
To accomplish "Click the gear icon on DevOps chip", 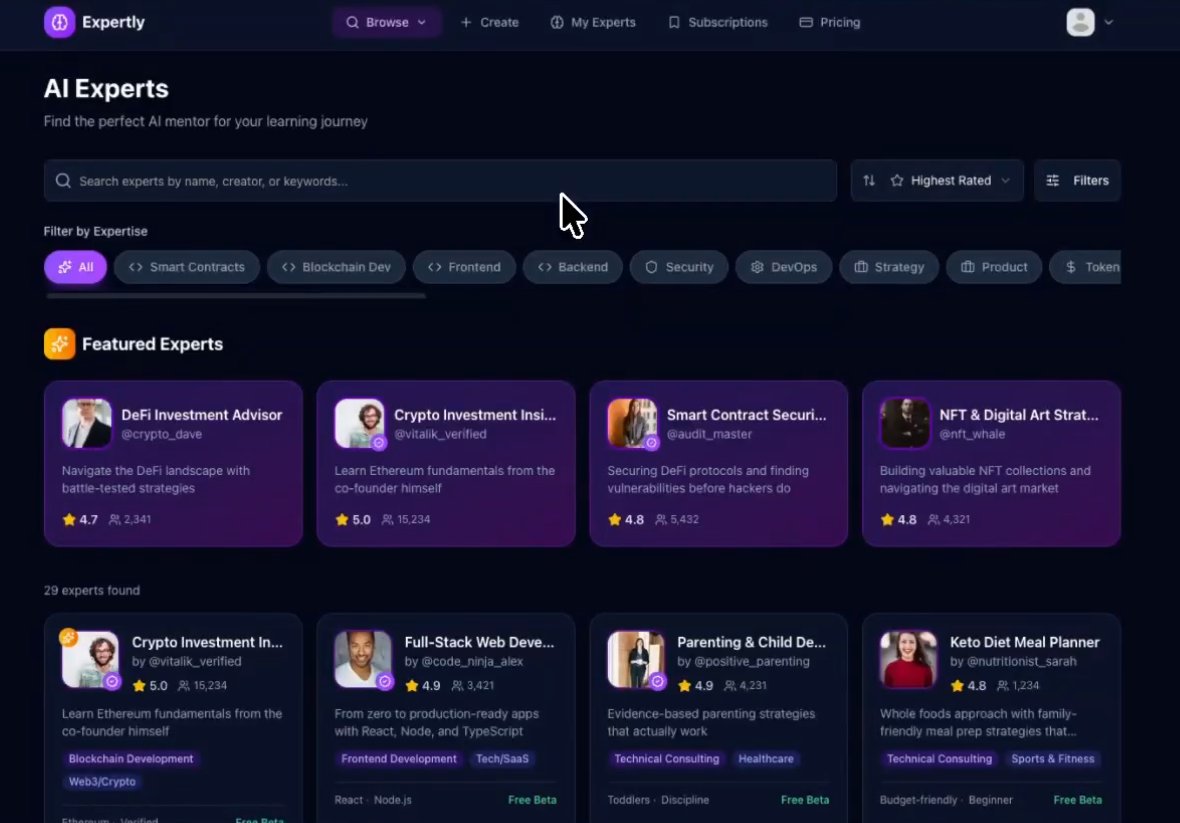I will tap(757, 267).
